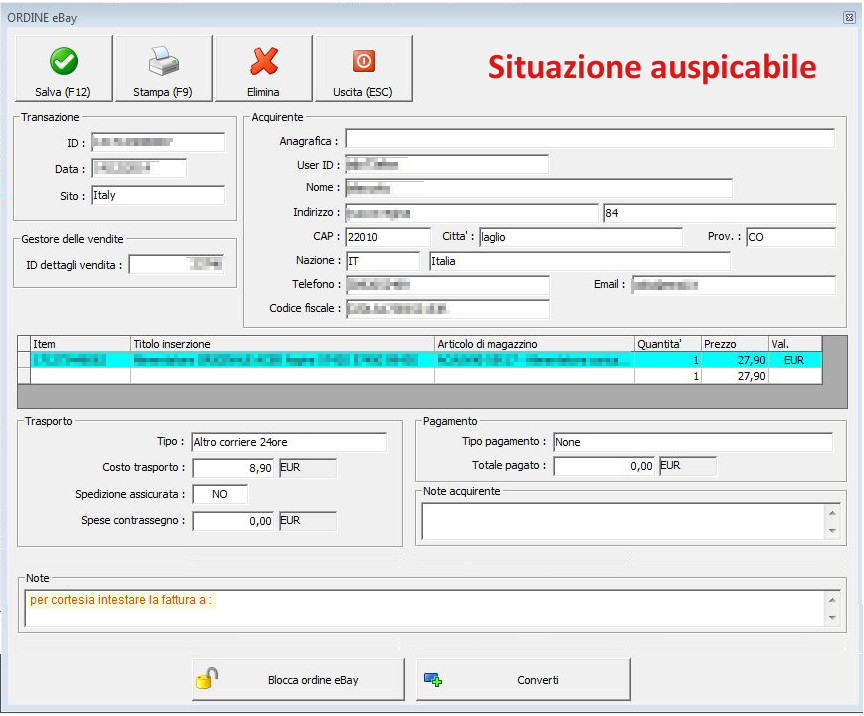Viewport: 864px width, 716px height.
Task: Click the Telefono field
Action: pyautogui.click(x=447, y=285)
